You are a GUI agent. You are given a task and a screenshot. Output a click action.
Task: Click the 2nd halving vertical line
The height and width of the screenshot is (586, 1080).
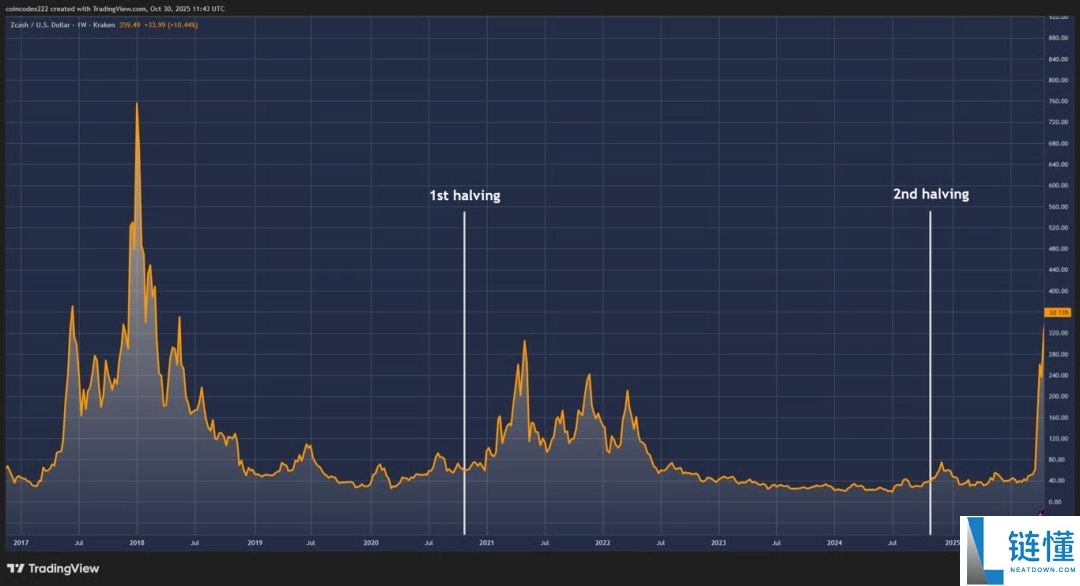point(930,372)
